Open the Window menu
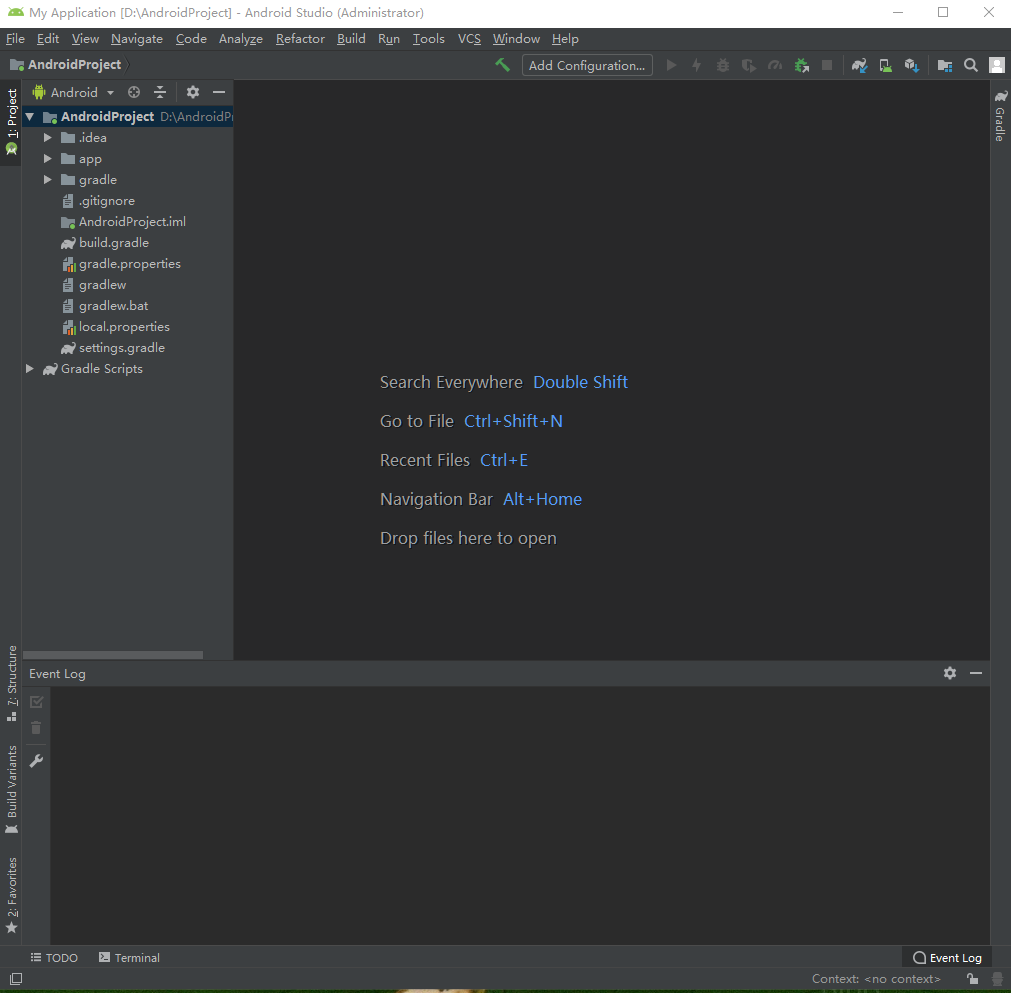 (516, 39)
